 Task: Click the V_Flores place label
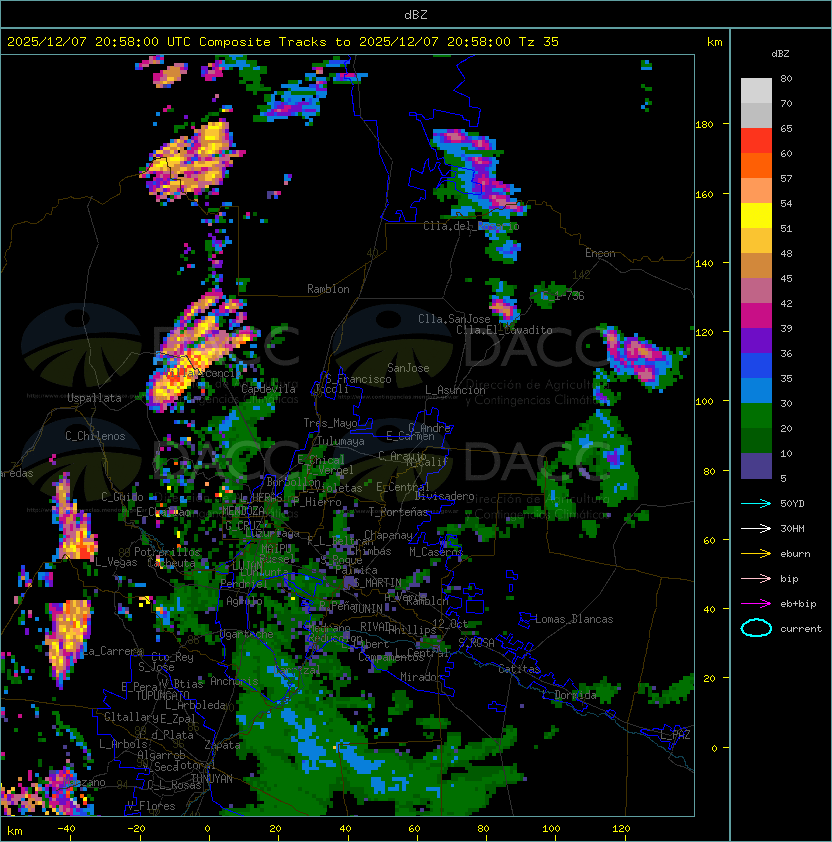click(x=151, y=806)
